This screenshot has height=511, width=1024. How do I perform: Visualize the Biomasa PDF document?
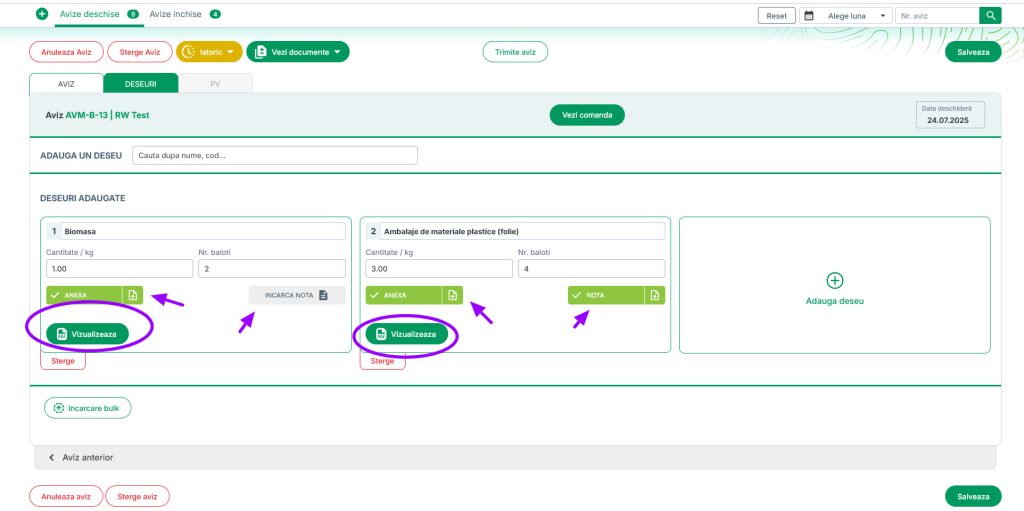(x=87, y=334)
